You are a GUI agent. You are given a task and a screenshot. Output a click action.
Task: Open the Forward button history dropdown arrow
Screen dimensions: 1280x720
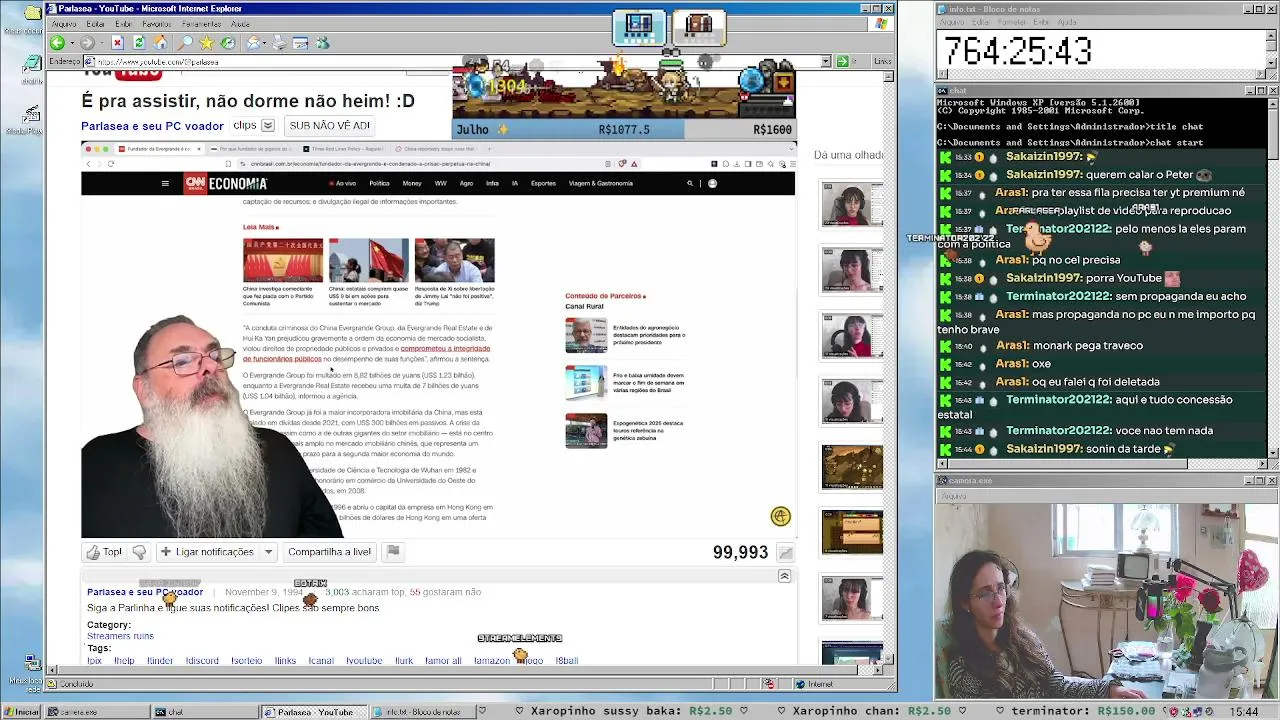(x=102, y=43)
